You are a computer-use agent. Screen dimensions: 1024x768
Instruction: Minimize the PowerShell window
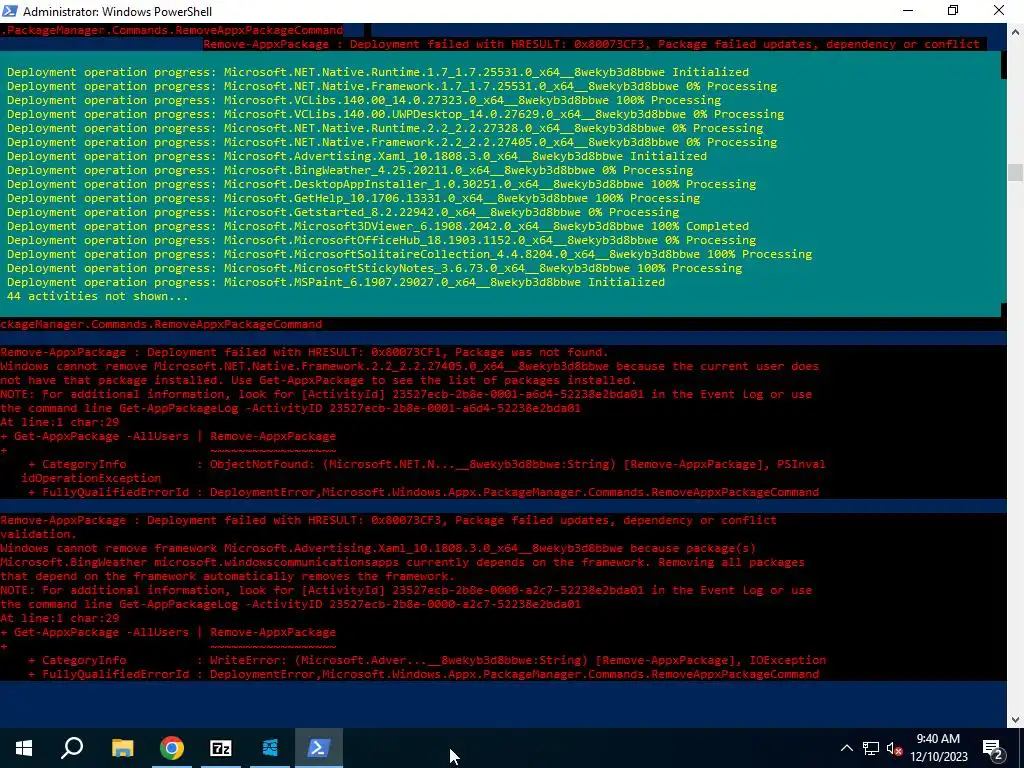tap(908, 10)
